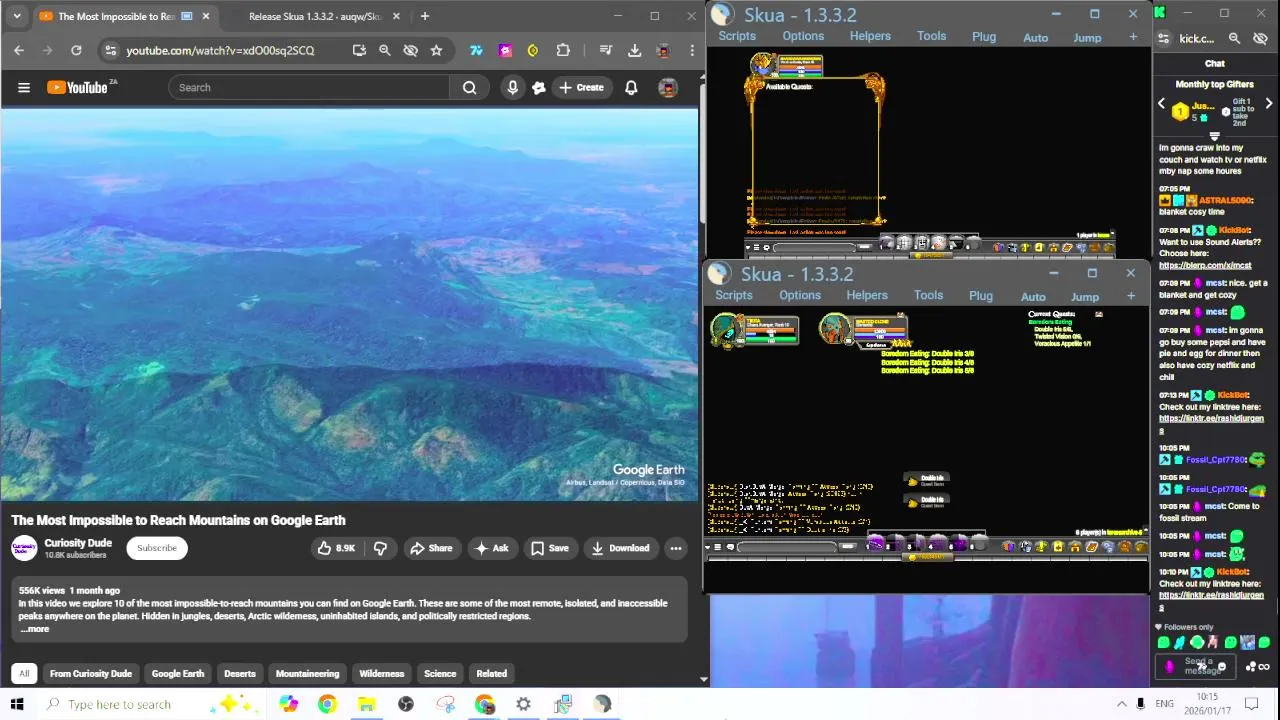Viewport: 1280px width, 720px height.
Task: Open Scripts menu in upper Skua window
Action: 737,36
